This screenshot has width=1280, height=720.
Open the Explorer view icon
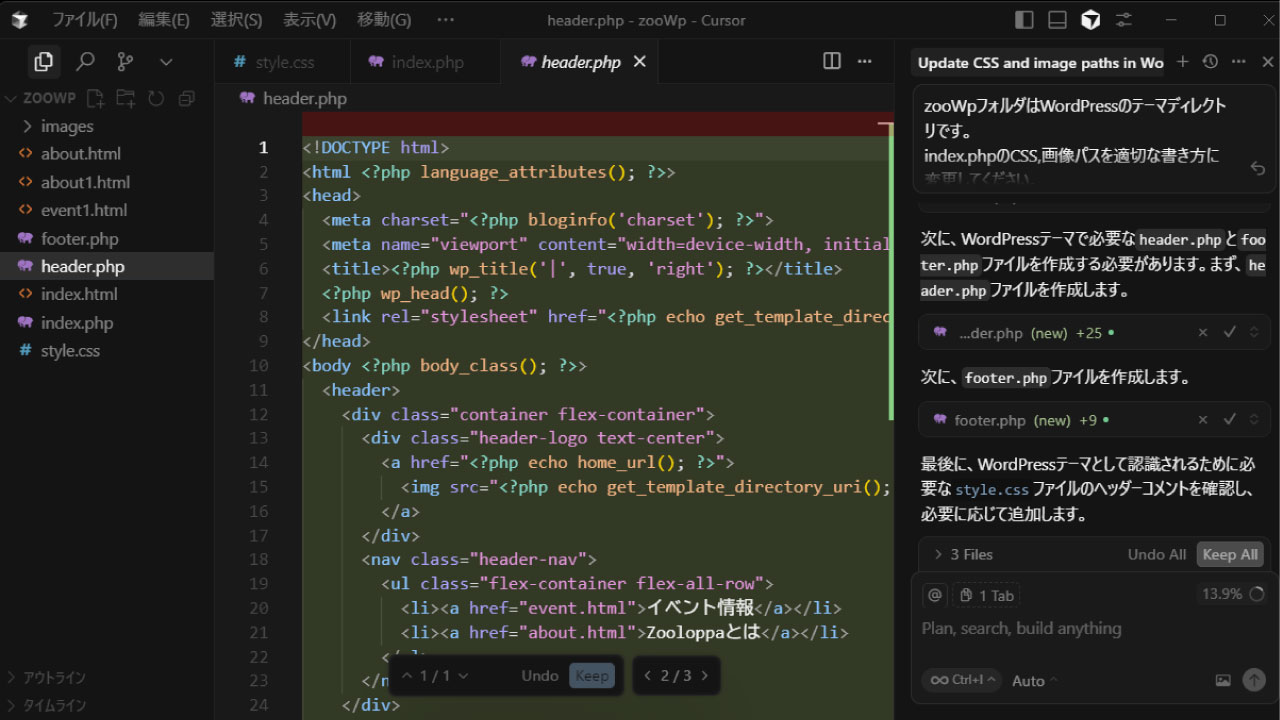tap(43, 62)
